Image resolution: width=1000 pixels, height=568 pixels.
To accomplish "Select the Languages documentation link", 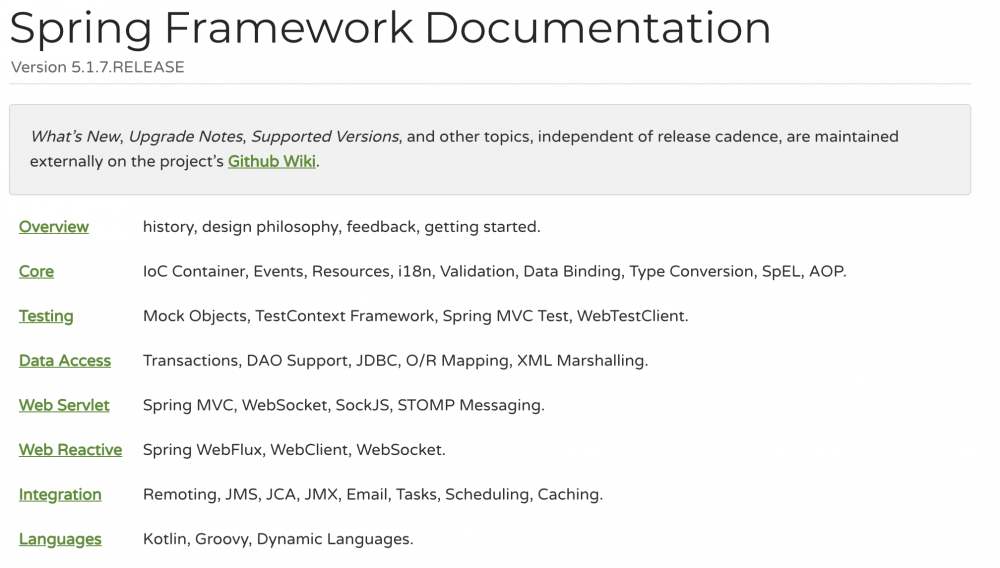I will pos(60,539).
